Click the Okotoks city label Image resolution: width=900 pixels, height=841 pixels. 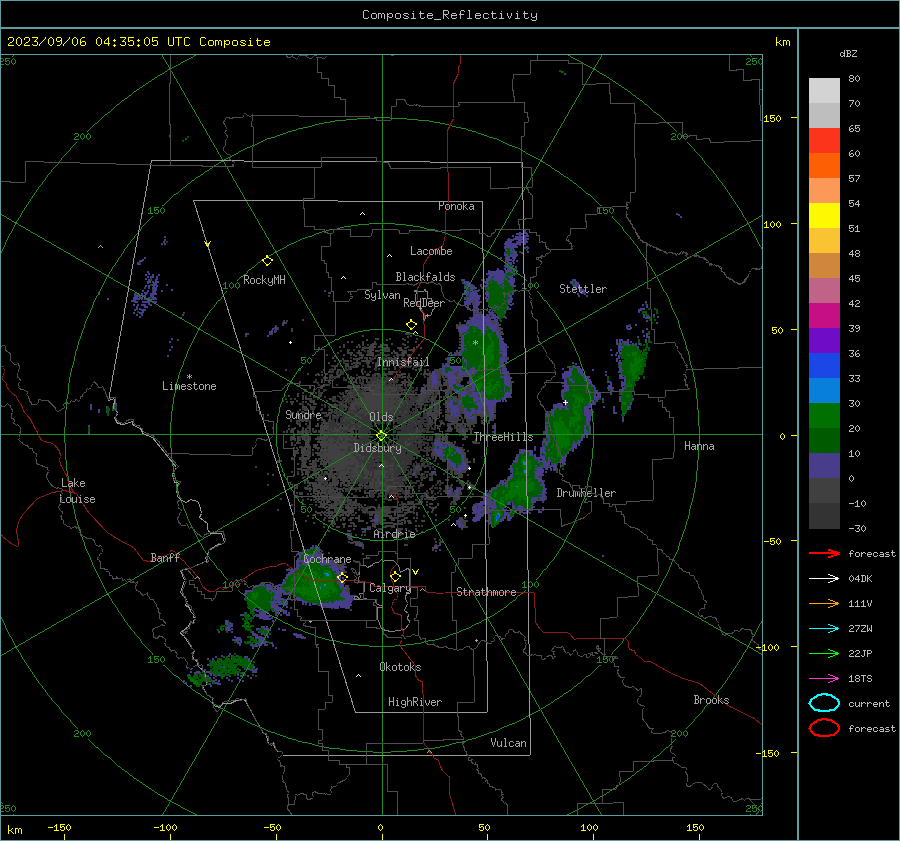[x=400, y=667]
